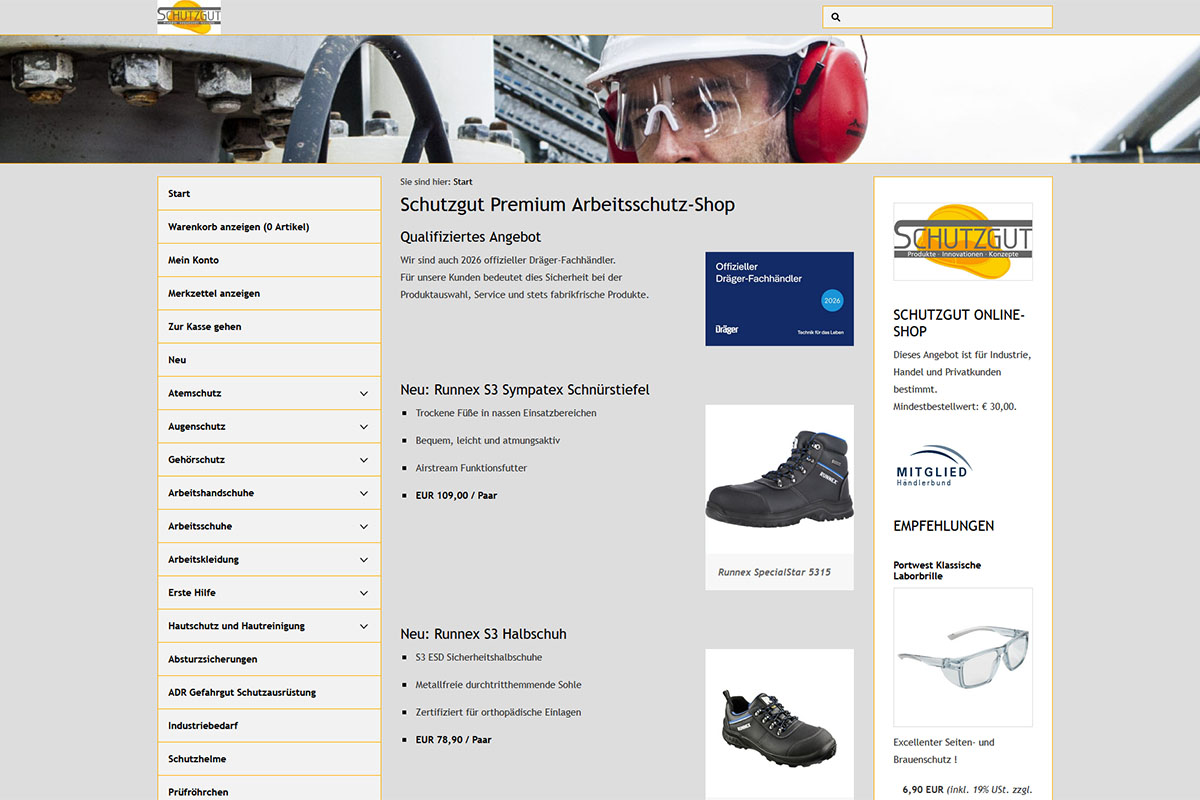Open the Runnex S3 Halbschuh shoe image
The width and height of the screenshot is (1200, 800).
coord(779,724)
